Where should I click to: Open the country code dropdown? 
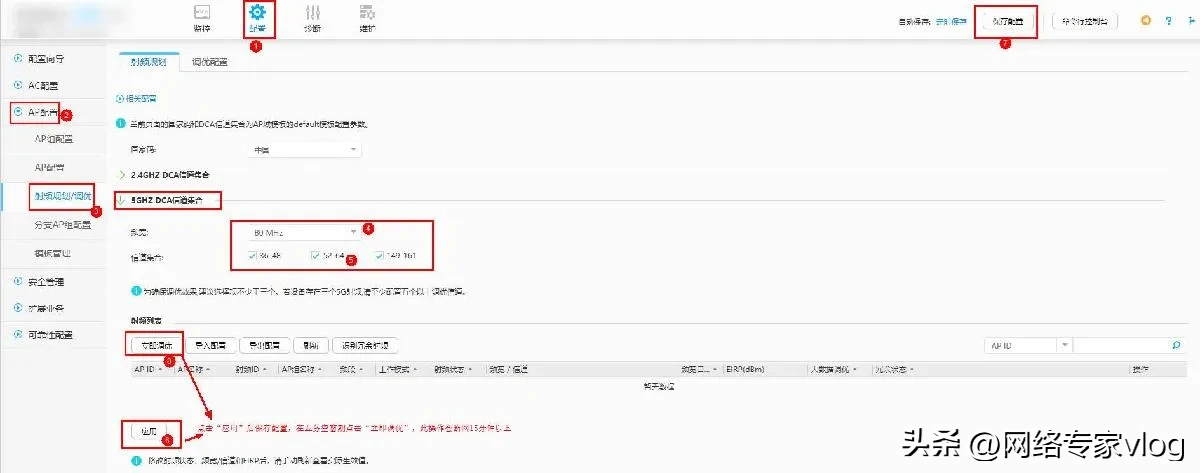pos(304,150)
